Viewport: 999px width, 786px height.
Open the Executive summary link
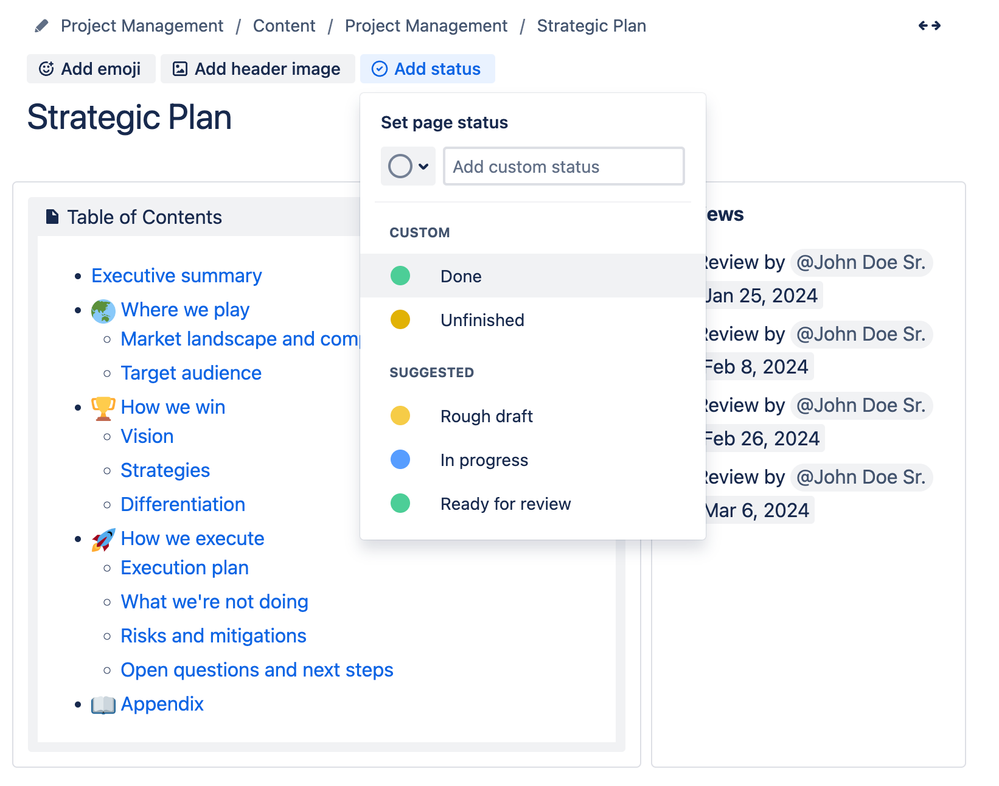[176, 276]
